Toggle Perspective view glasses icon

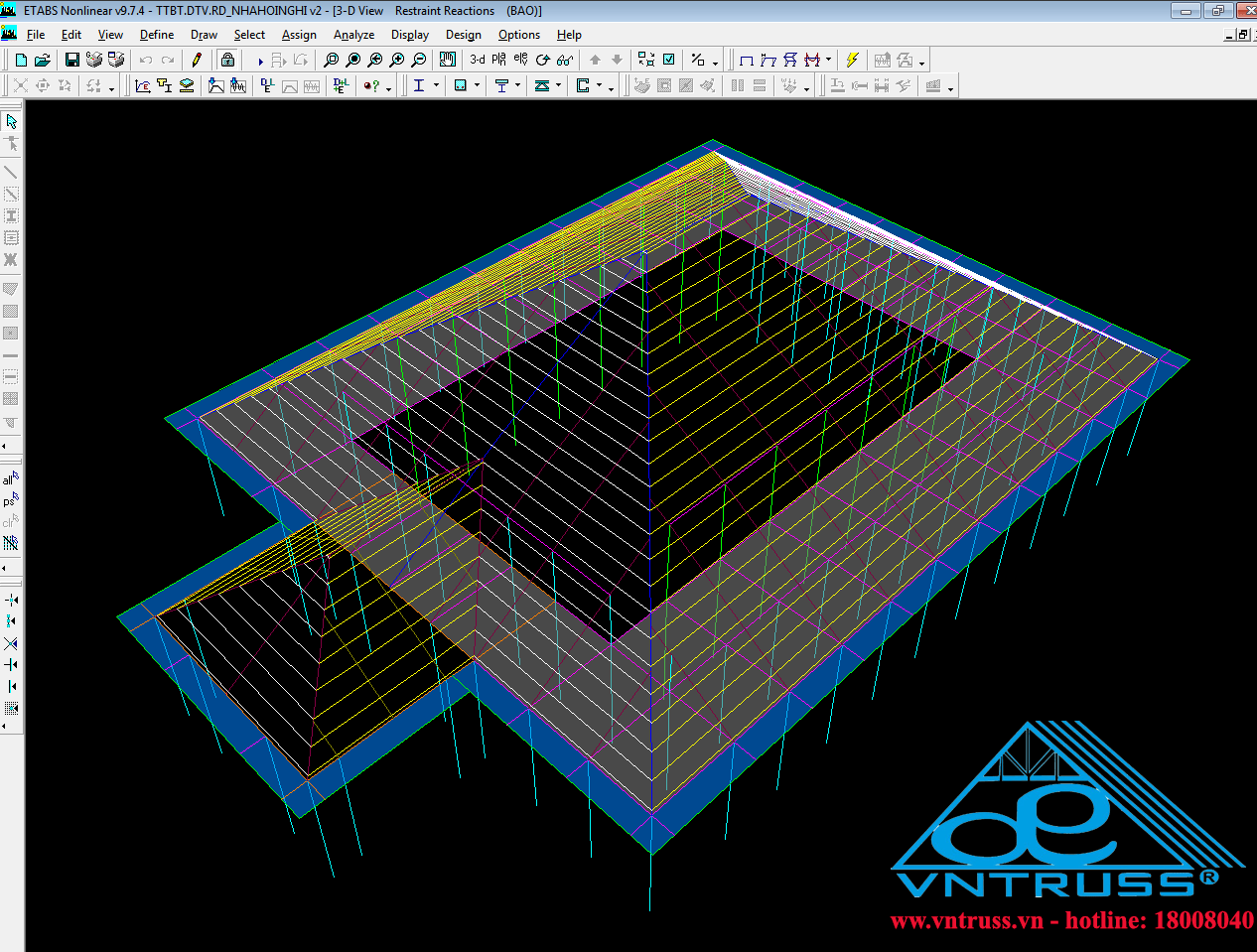click(565, 61)
